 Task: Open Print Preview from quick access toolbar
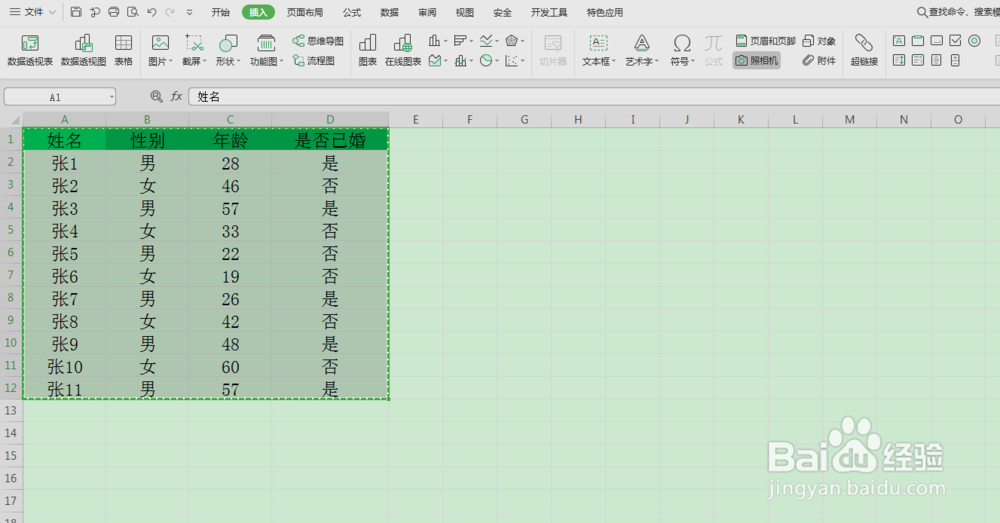[x=133, y=12]
